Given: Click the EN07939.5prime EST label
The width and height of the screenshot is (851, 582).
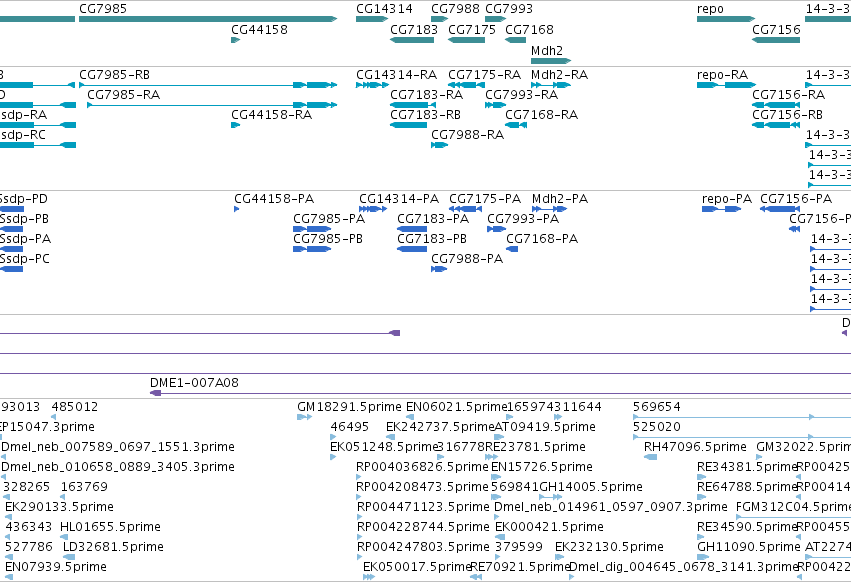Looking at the screenshot, I should [56, 567].
